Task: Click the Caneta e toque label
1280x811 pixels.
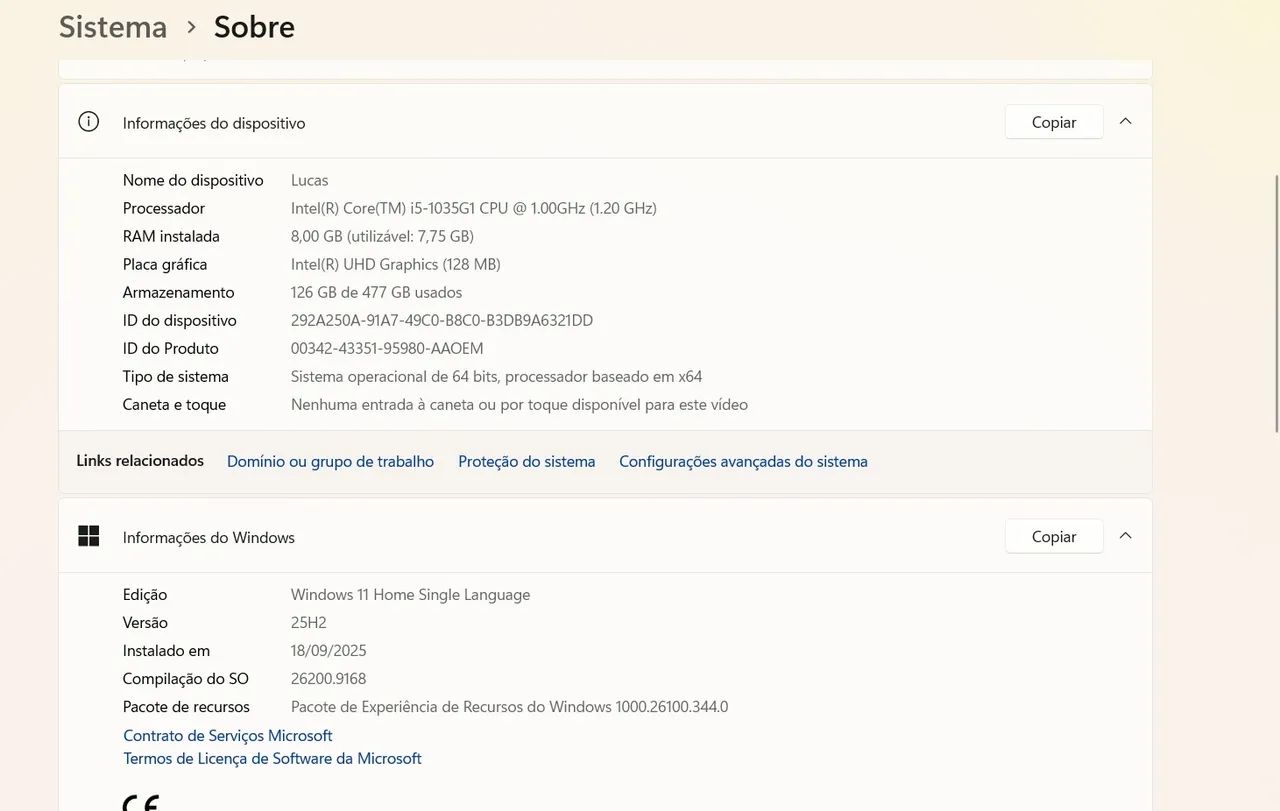Action: [175, 404]
